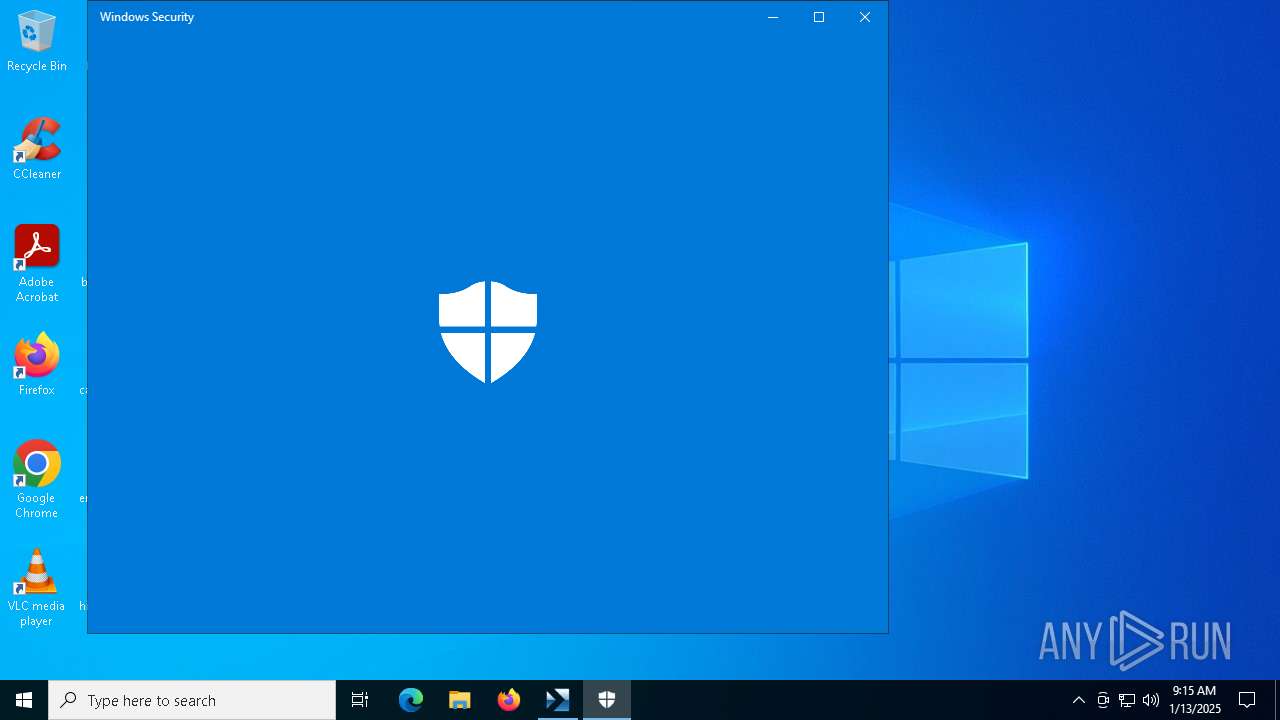1280x720 pixels.
Task: Open the network status tray icon
Action: click(x=1127, y=700)
